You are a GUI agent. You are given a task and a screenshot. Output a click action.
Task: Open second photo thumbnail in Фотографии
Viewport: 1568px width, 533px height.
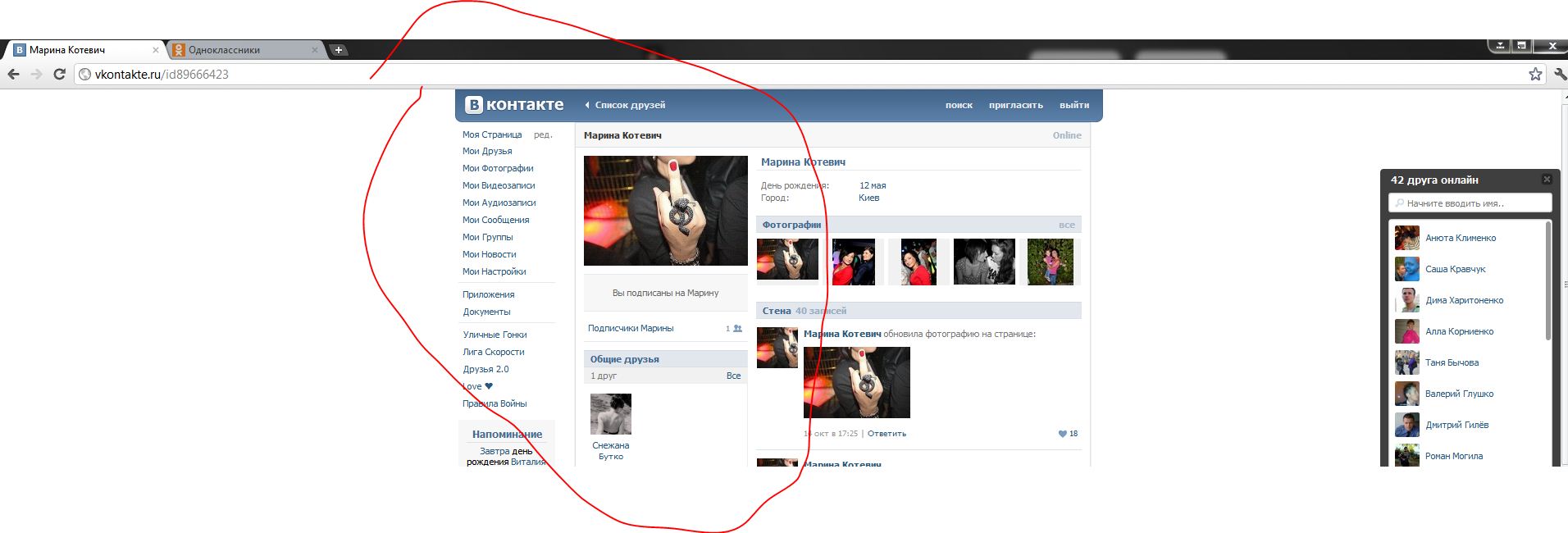coord(854,262)
